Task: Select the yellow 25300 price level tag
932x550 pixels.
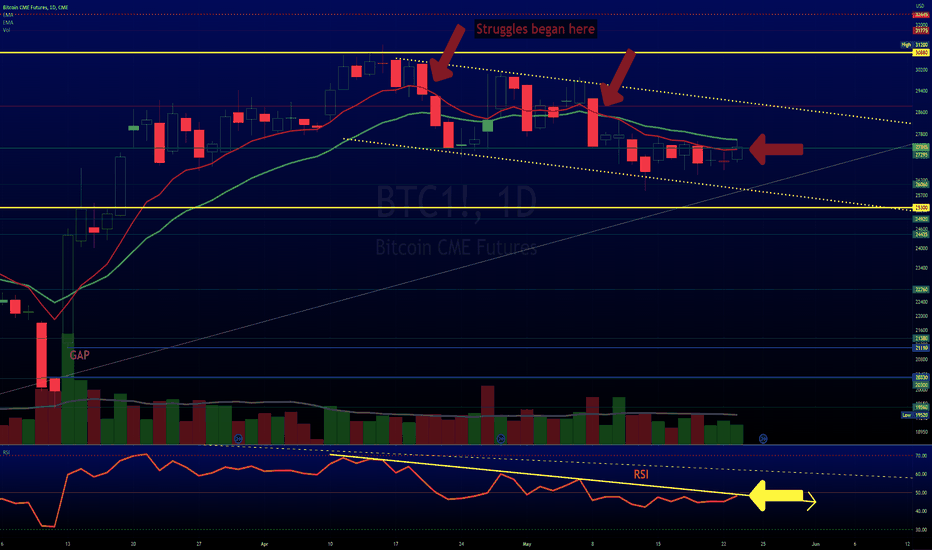Action: (x=921, y=208)
